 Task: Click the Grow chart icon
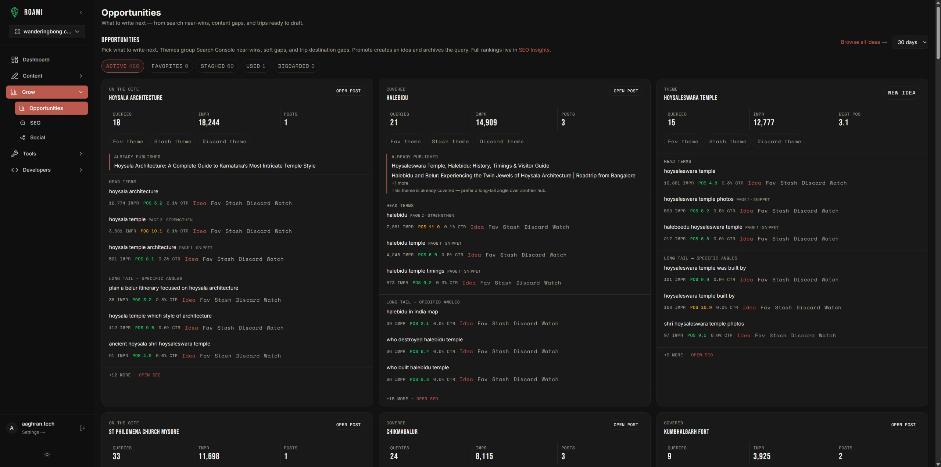tap(14, 92)
